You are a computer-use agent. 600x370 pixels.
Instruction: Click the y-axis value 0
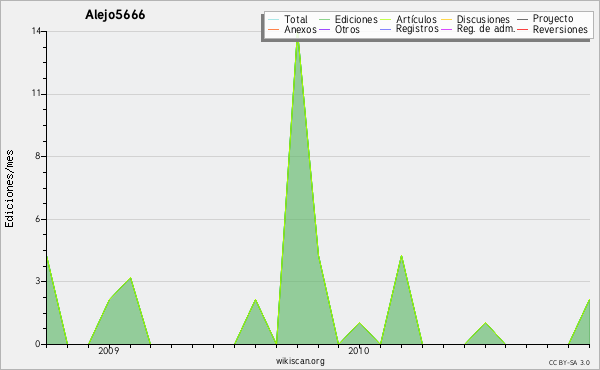[38, 344]
